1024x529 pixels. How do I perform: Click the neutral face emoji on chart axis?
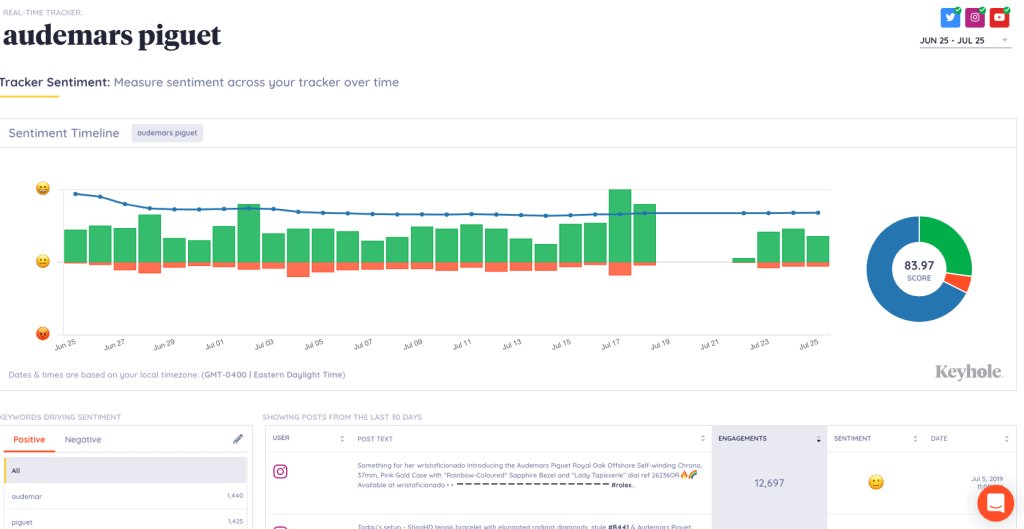pyautogui.click(x=42, y=262)
